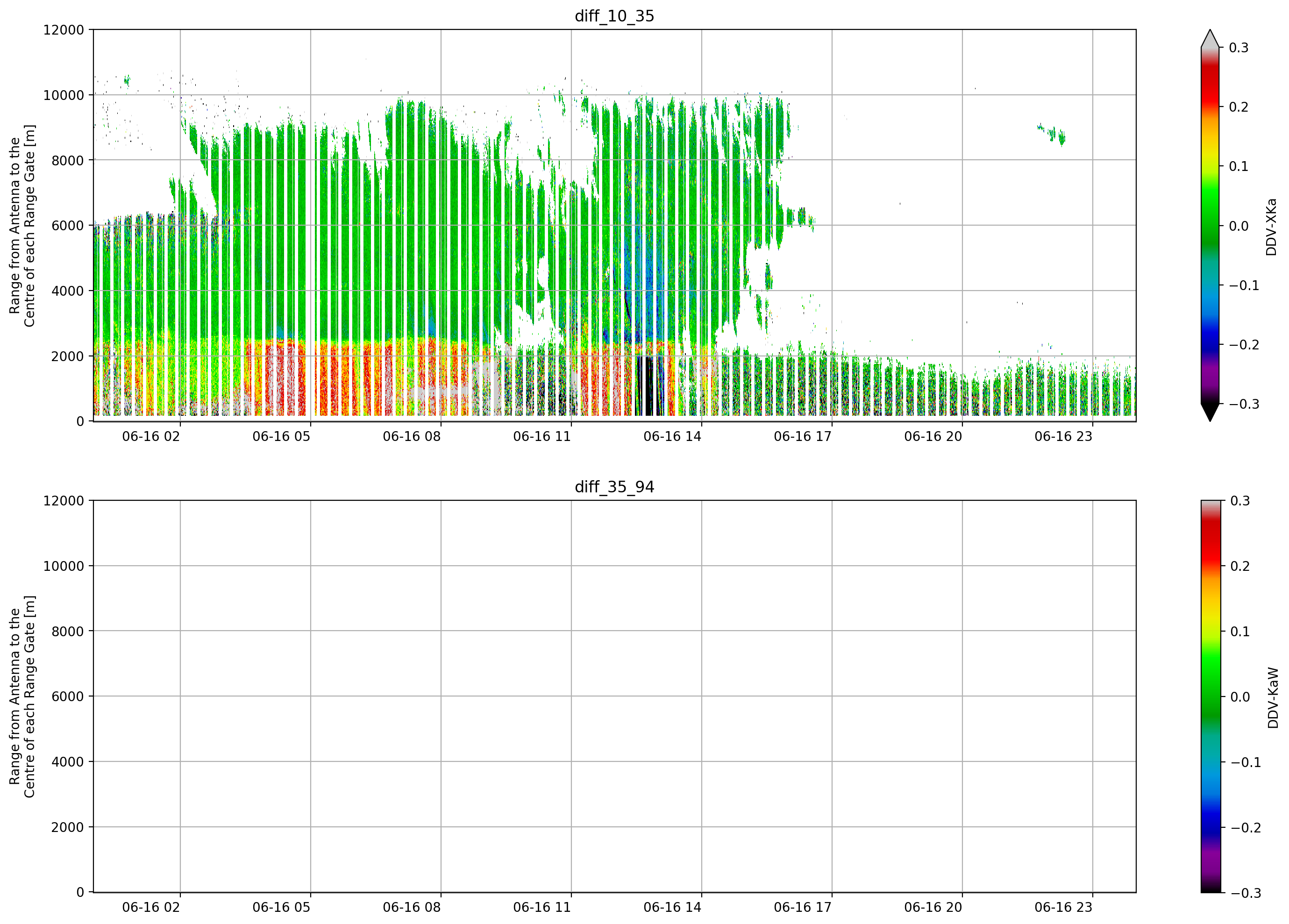Click the 6000 y-tick of diff_10_35 plot

(68, 226)
